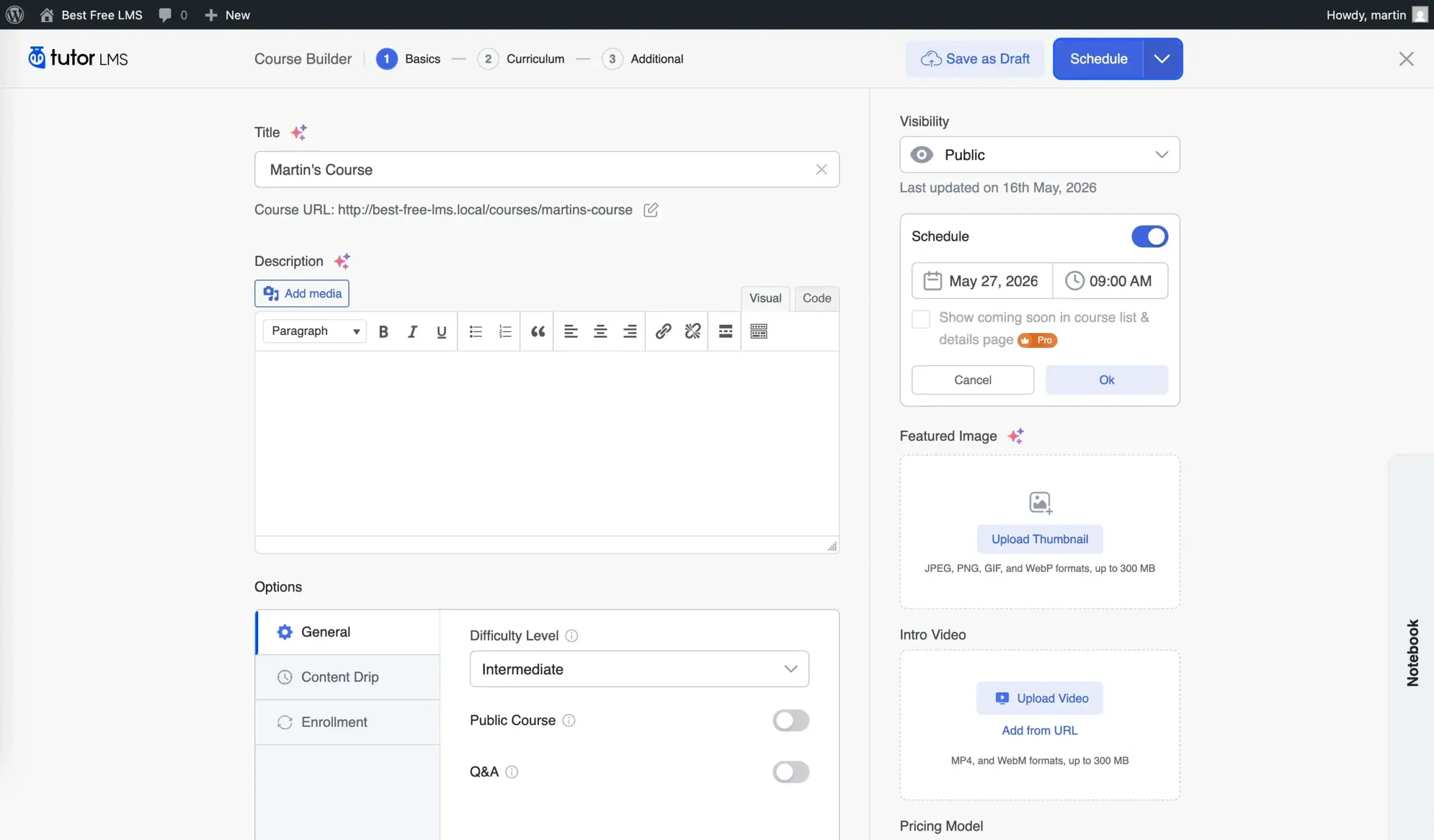
Task: Insert numbered list
Action: pos(505,332)
